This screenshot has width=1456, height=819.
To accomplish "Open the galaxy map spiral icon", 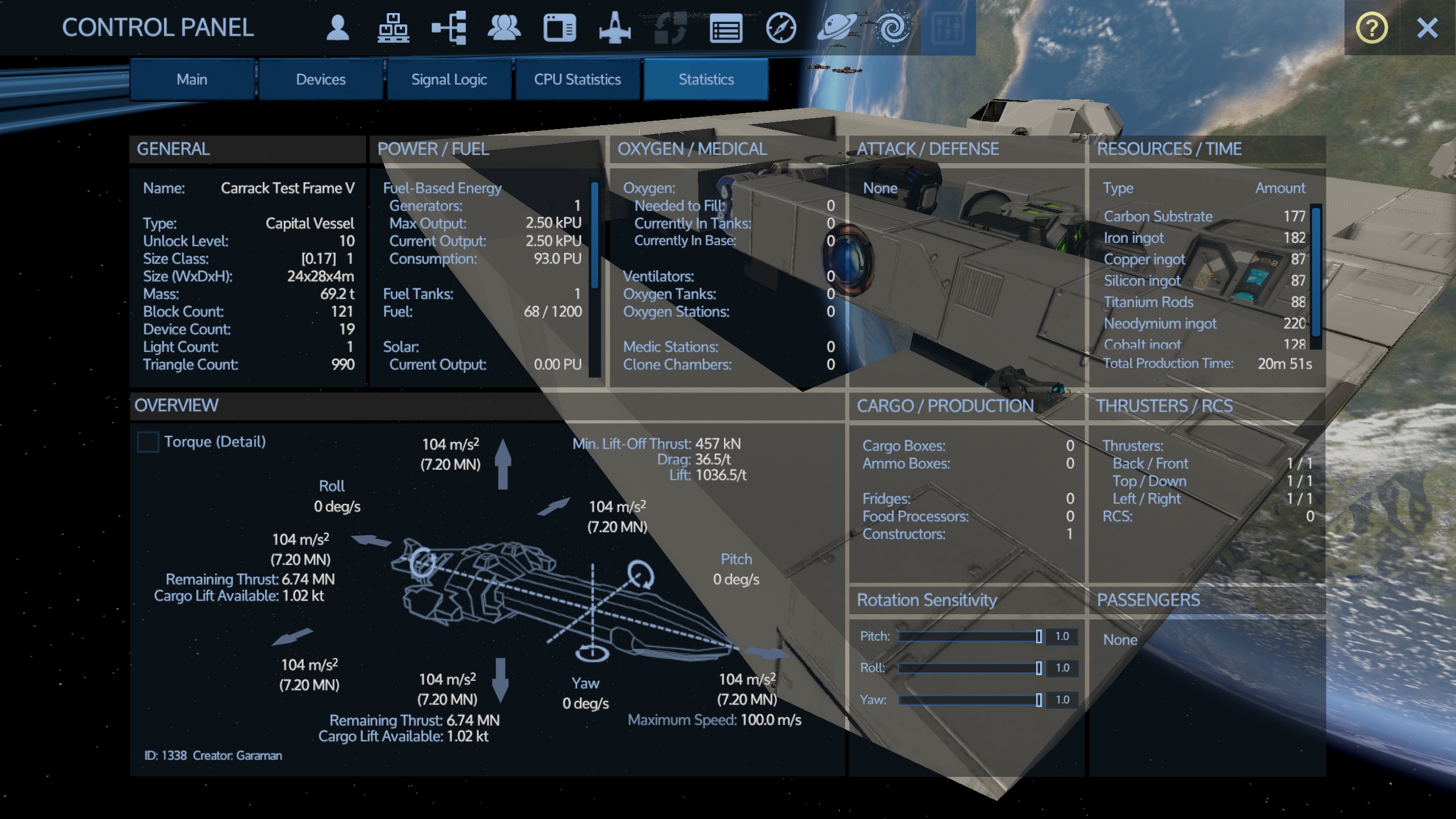I will [892, 28].
